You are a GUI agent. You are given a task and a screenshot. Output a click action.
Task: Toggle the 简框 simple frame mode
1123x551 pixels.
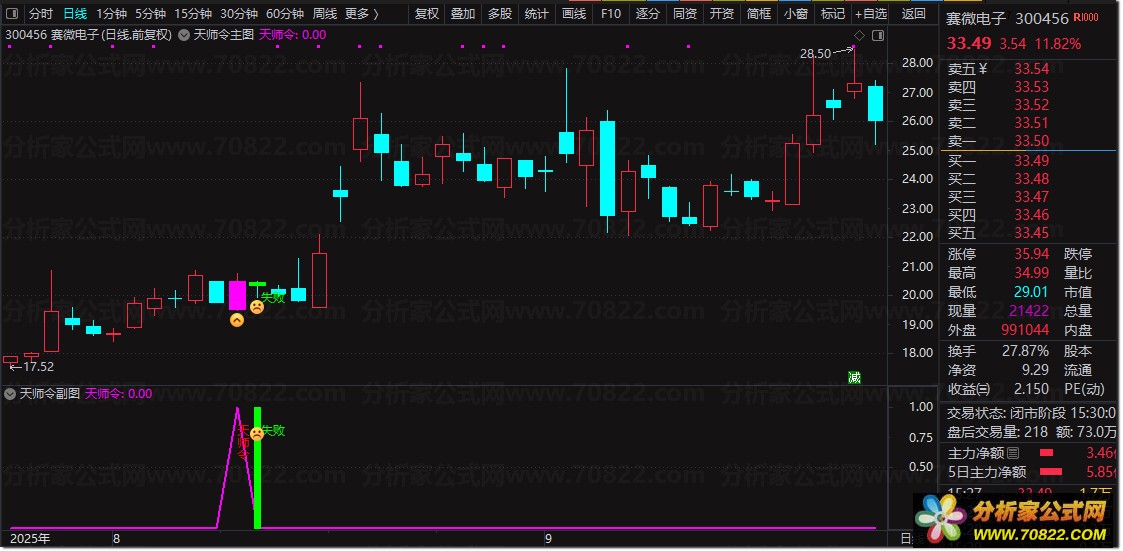point(759,14)
